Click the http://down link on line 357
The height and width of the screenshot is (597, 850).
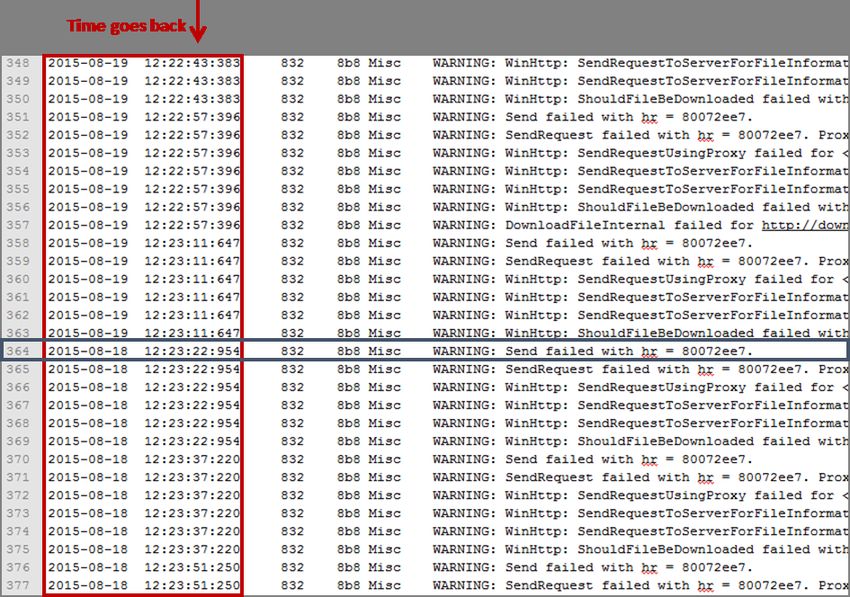pyautogui.click(x=805, y=225)
